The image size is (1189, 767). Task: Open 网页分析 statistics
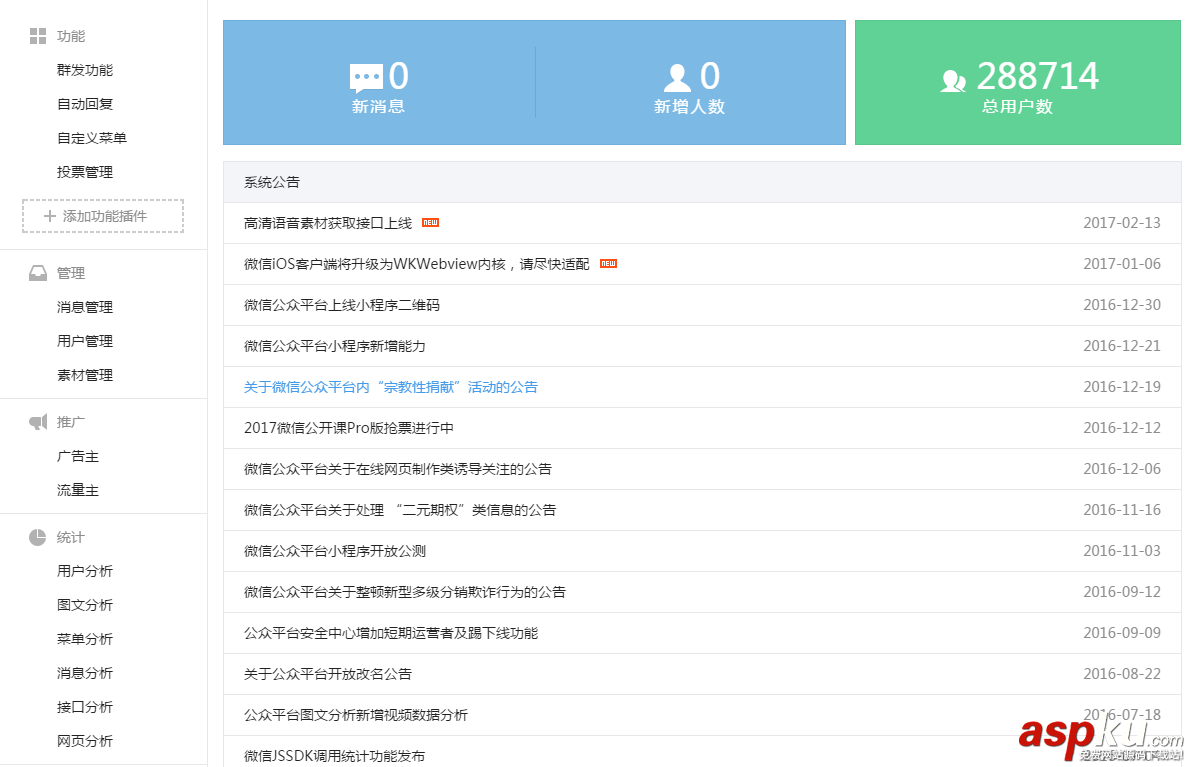[x=85, y=741]
